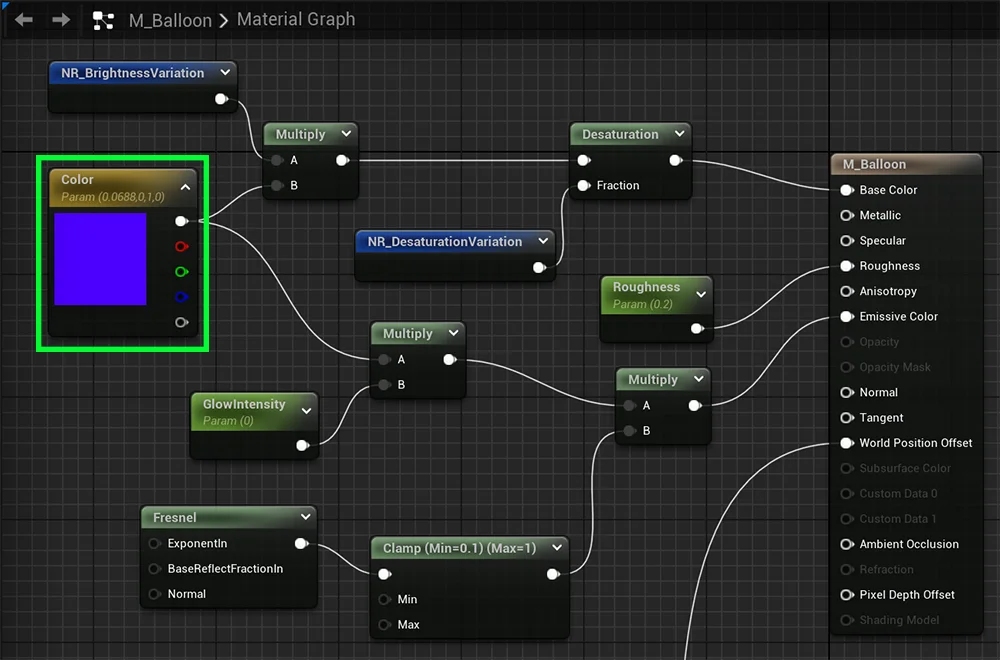Click the Fresnel node output pin
The height and width of the screenshot is (660, 1000).
pos(301,544)
